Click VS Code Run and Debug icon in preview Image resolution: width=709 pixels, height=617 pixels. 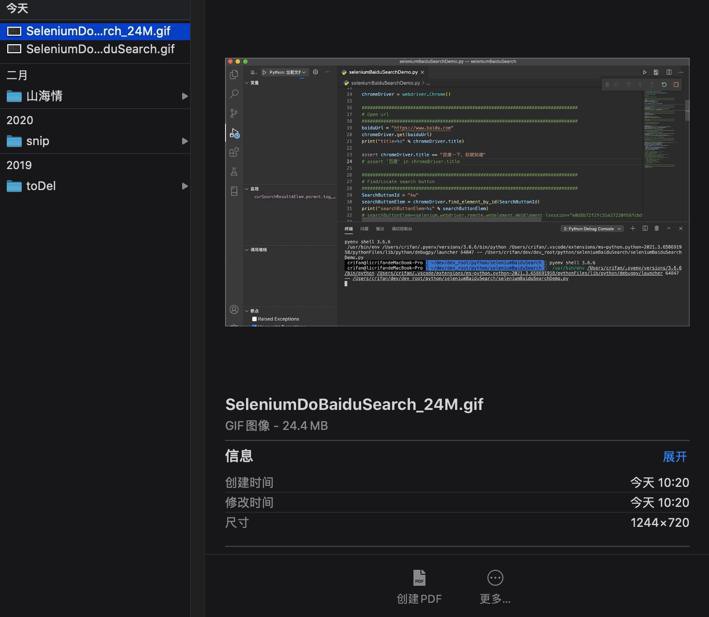(234, 133)
